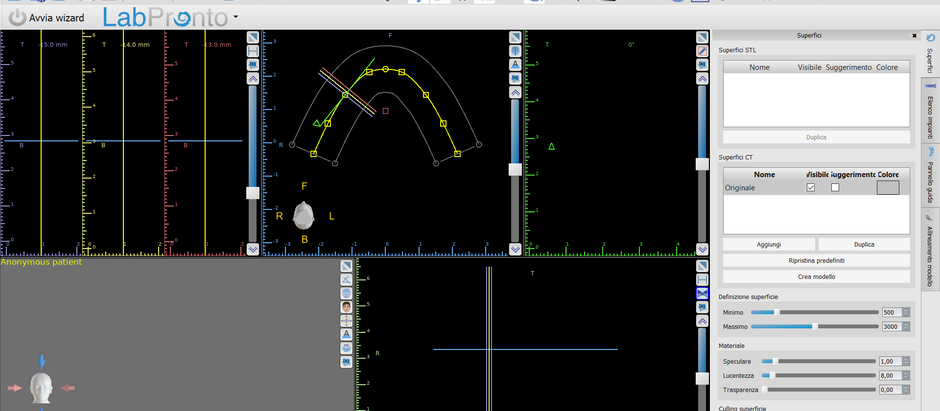The width and height of the screenshot is (940, 411).
Task: Click first diagonal-square icon of cross-section view strip
Action: 252,37
